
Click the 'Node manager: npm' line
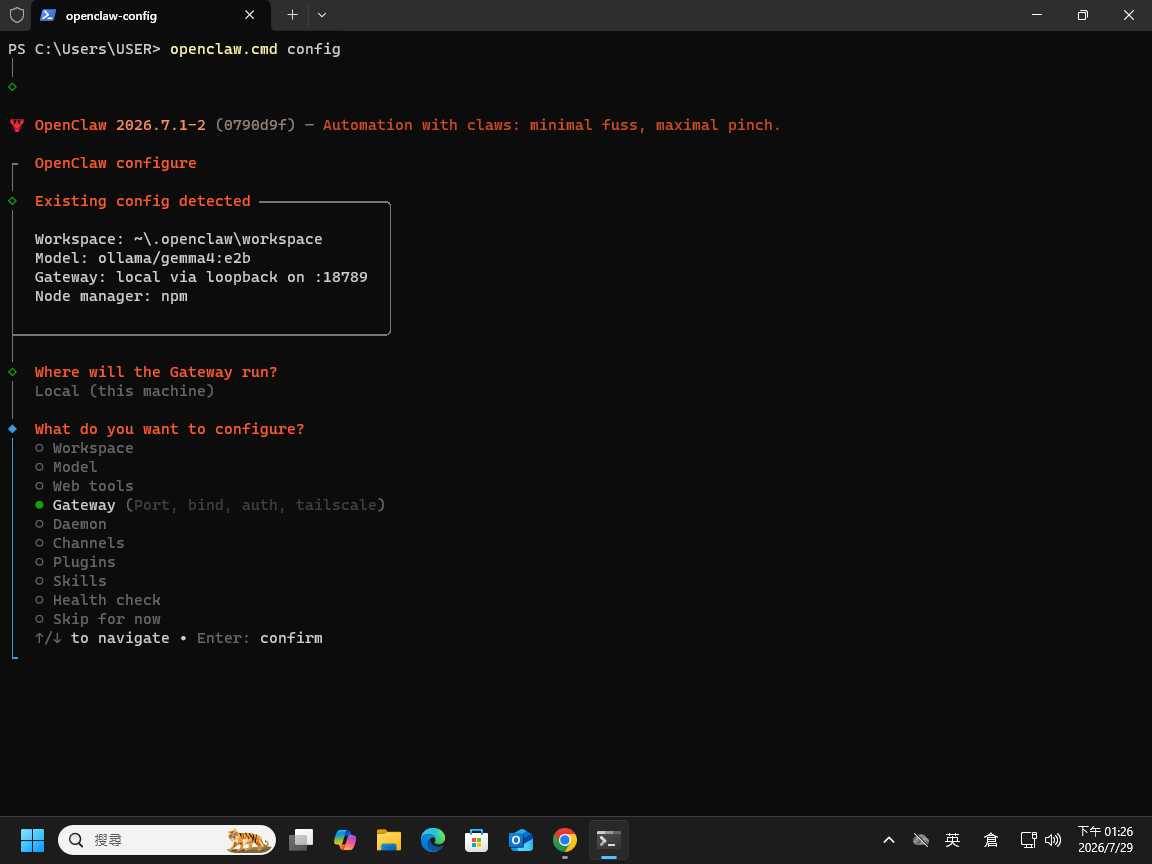pyautogui.click(x=111, y=297)
